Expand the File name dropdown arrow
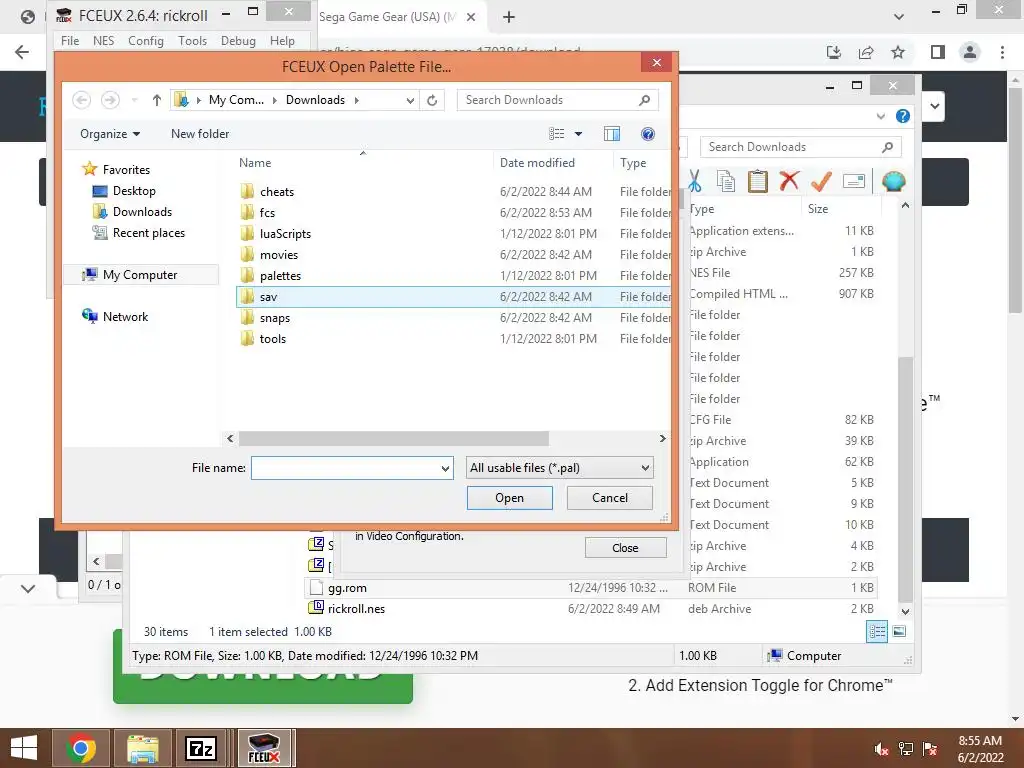This screenshot has width=1024, height=768. pos(445,468)
